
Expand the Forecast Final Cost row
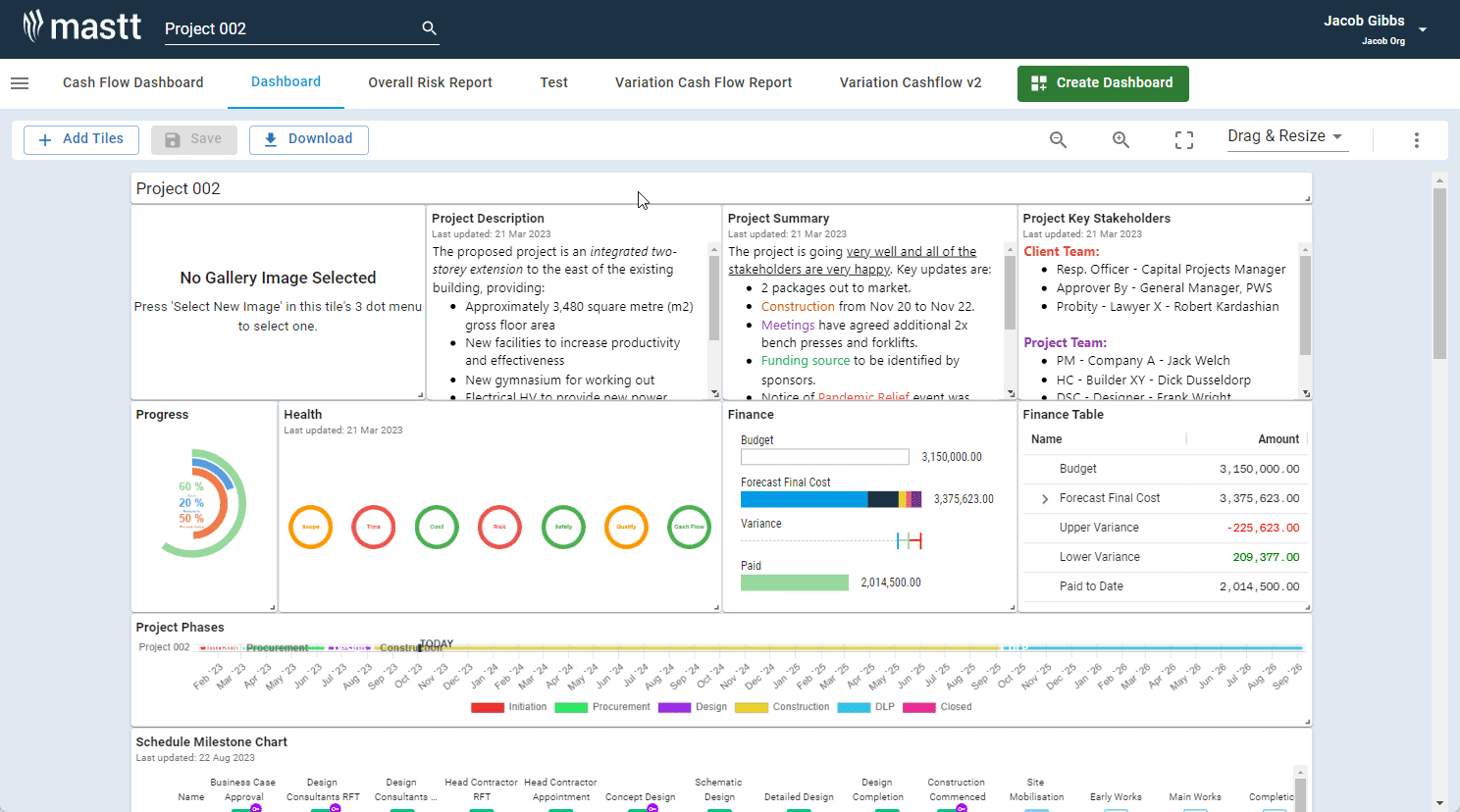[1045, 499]
